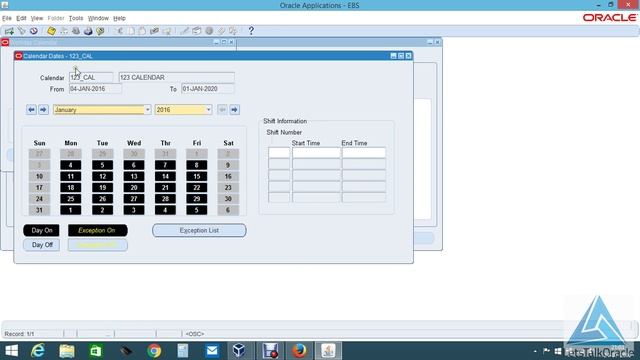The height and width of the screenshot is (360, 640).
Task: Click the Find flashlight toolbar icon
Action: tap(21, 31)
